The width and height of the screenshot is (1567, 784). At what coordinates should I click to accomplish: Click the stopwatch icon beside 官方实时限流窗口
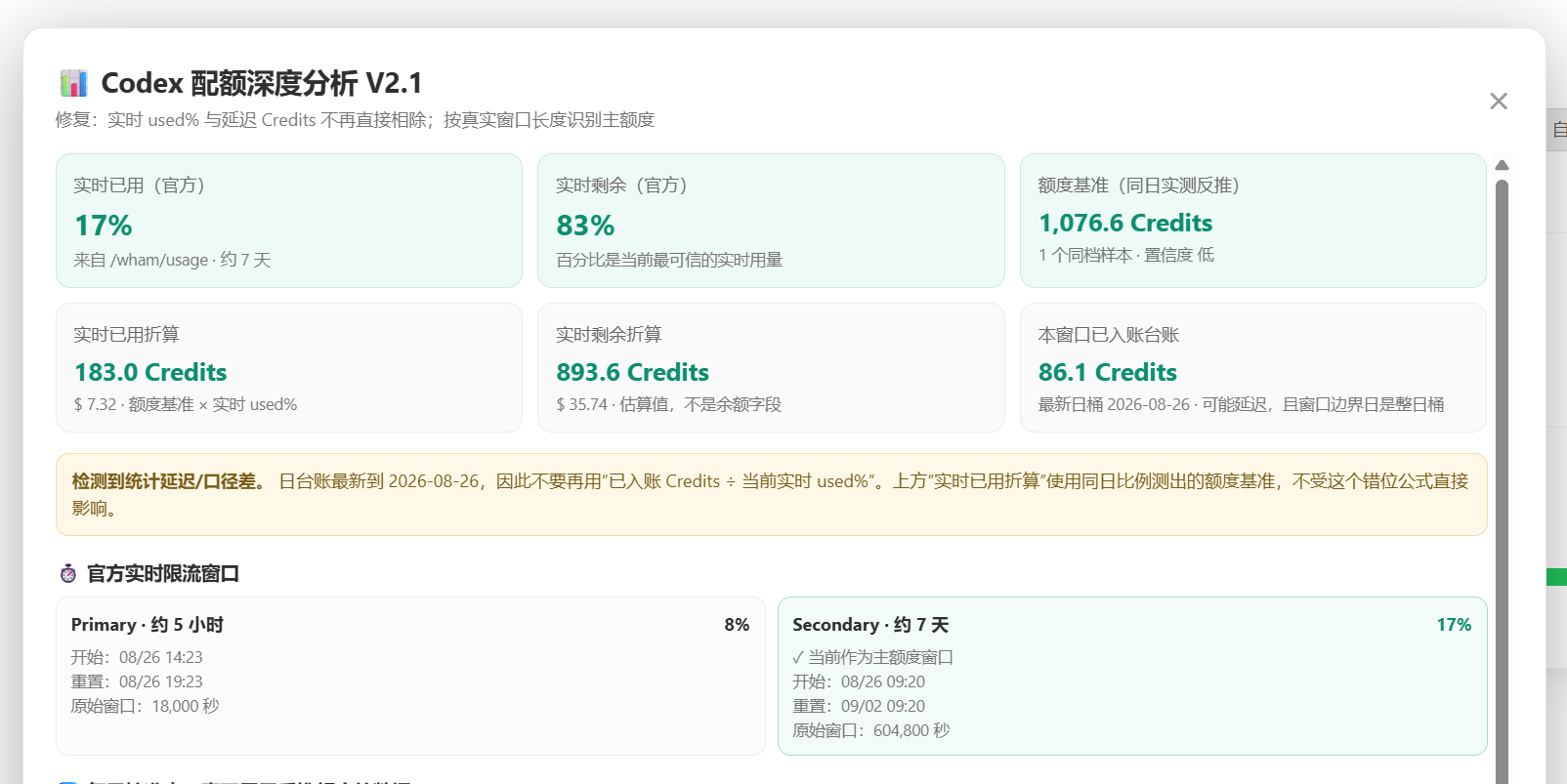click(68, 573)
